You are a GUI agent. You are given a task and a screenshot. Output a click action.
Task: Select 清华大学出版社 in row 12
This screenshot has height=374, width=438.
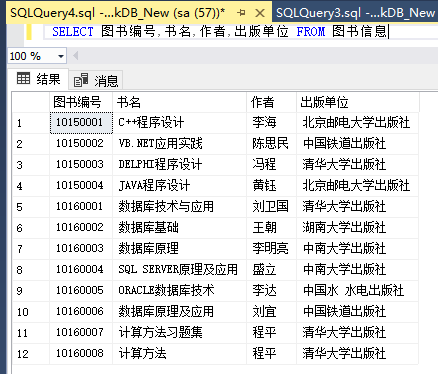click(x=358, y=354)
